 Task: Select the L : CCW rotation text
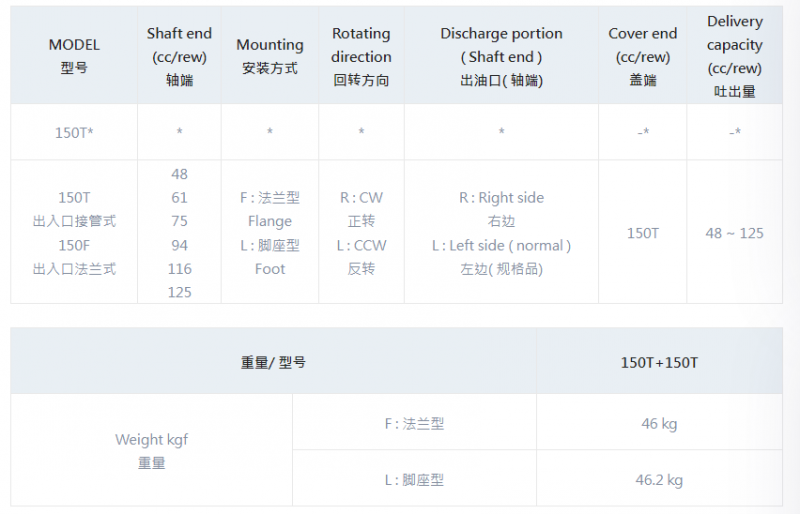coord(361,246)
